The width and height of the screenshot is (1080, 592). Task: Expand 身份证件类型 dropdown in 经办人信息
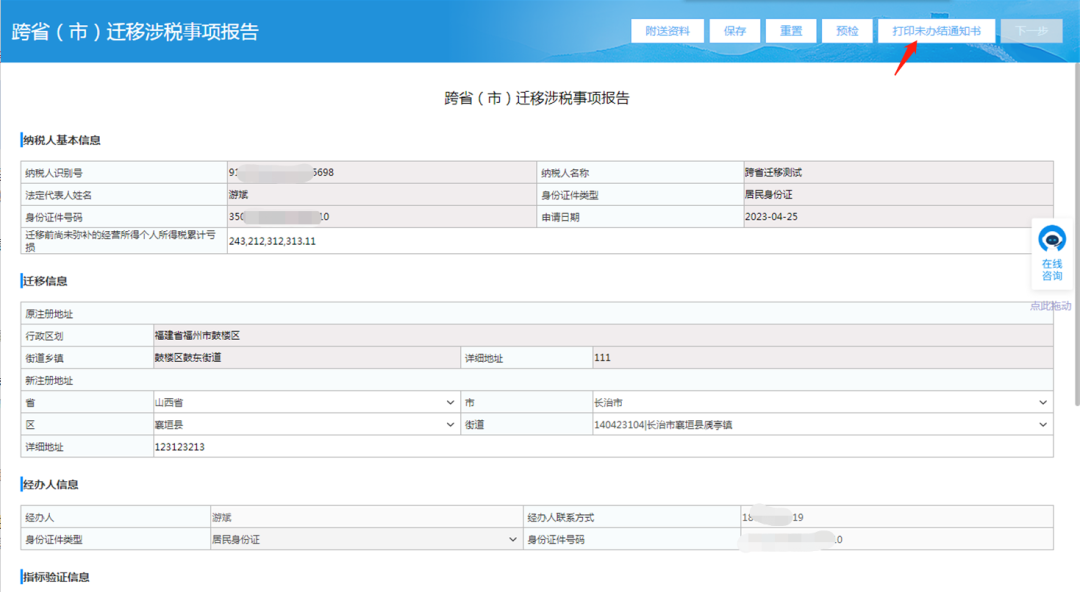tap(366, 539)
